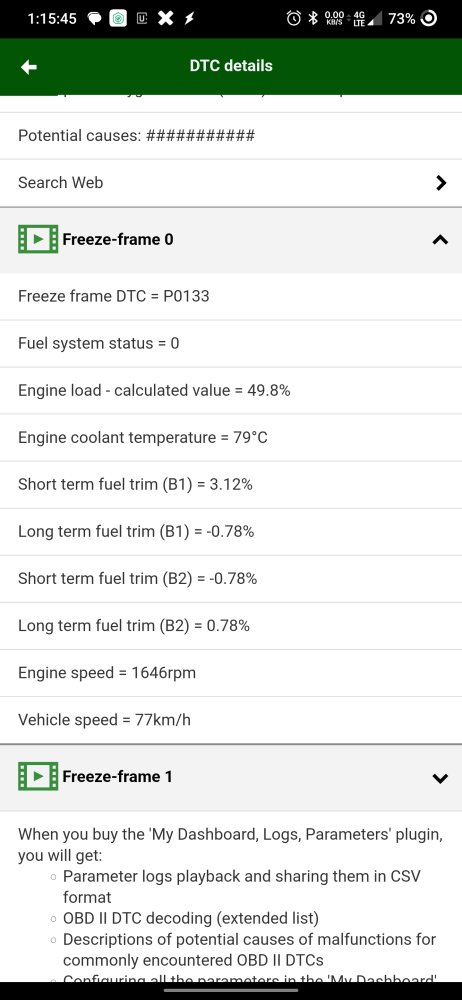Image resolution: width=462 pixels, height=1000 pixels.
Task: Select the Potential causes row
Action: click(x=231, y=136)
